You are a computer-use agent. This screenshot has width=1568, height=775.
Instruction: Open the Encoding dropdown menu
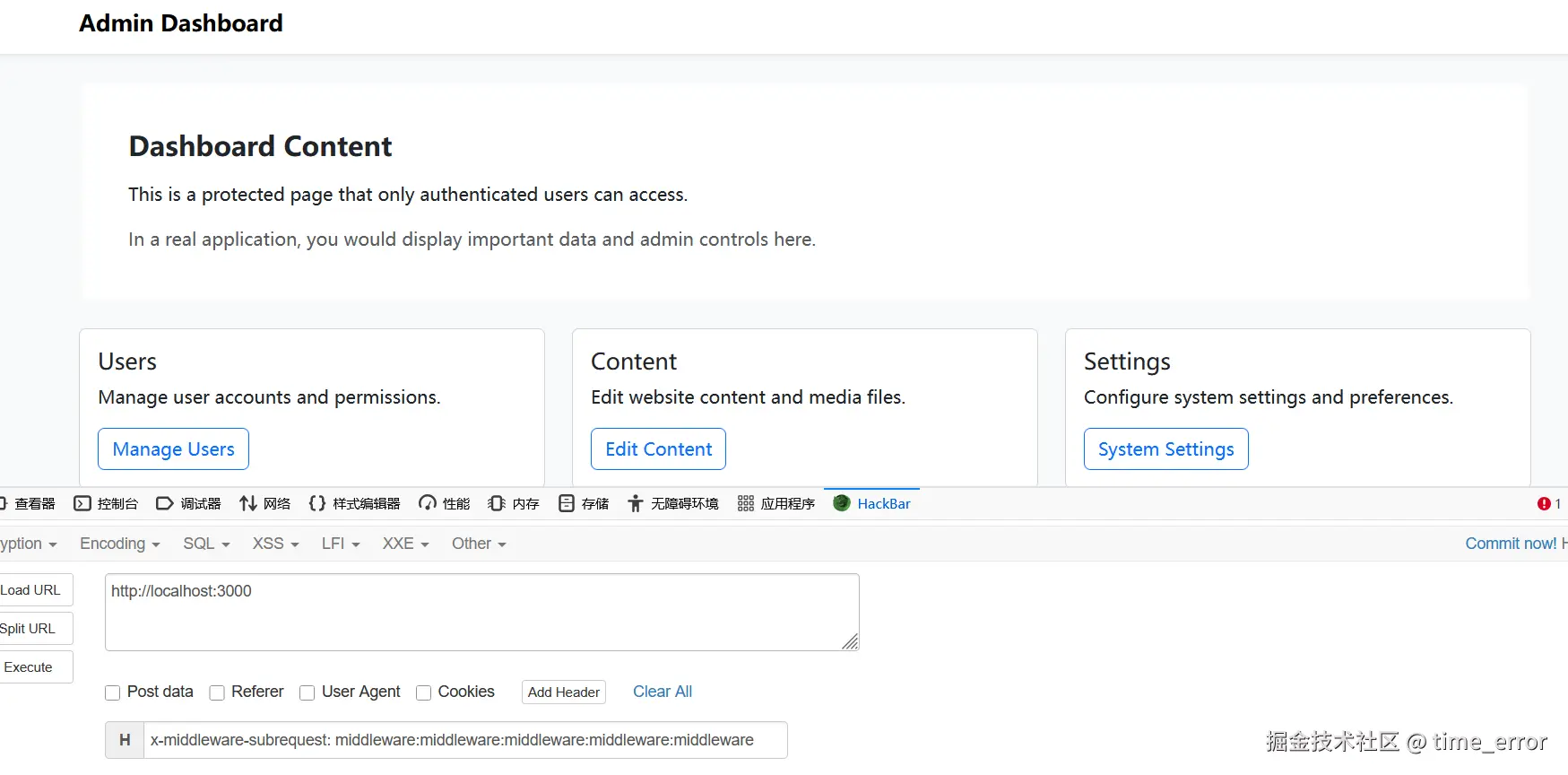[119, 544]
